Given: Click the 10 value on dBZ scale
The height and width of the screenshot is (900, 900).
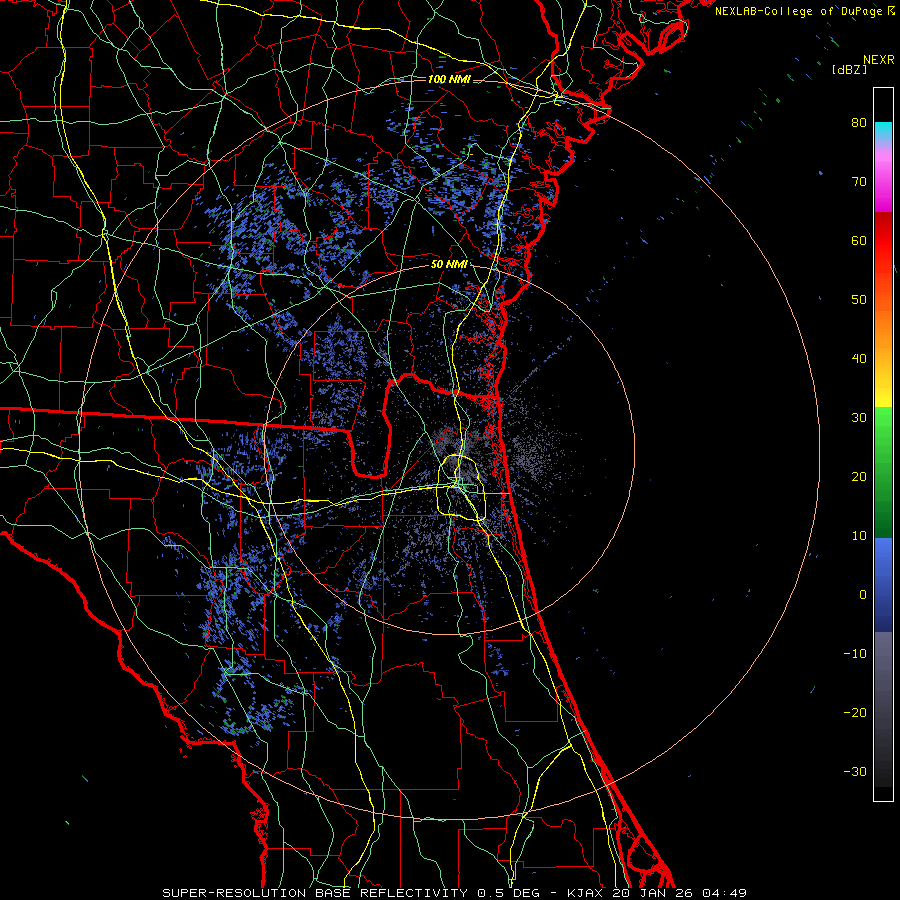Looking at the screenshot, I should click(859, 536).
